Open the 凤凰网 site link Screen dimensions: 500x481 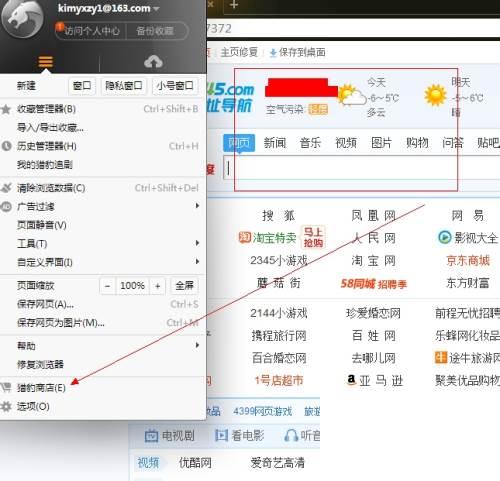click(x=373, y=216)
